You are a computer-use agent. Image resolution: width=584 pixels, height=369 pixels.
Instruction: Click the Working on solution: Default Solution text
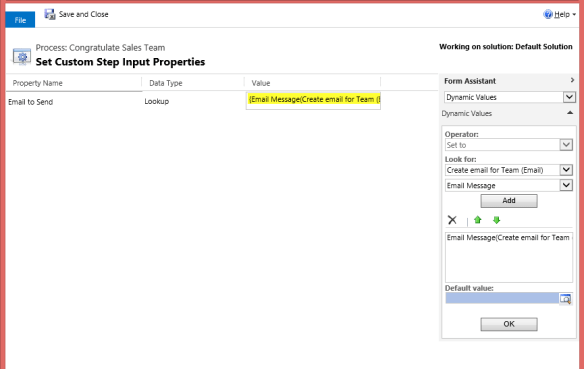(x=506, y=47)
